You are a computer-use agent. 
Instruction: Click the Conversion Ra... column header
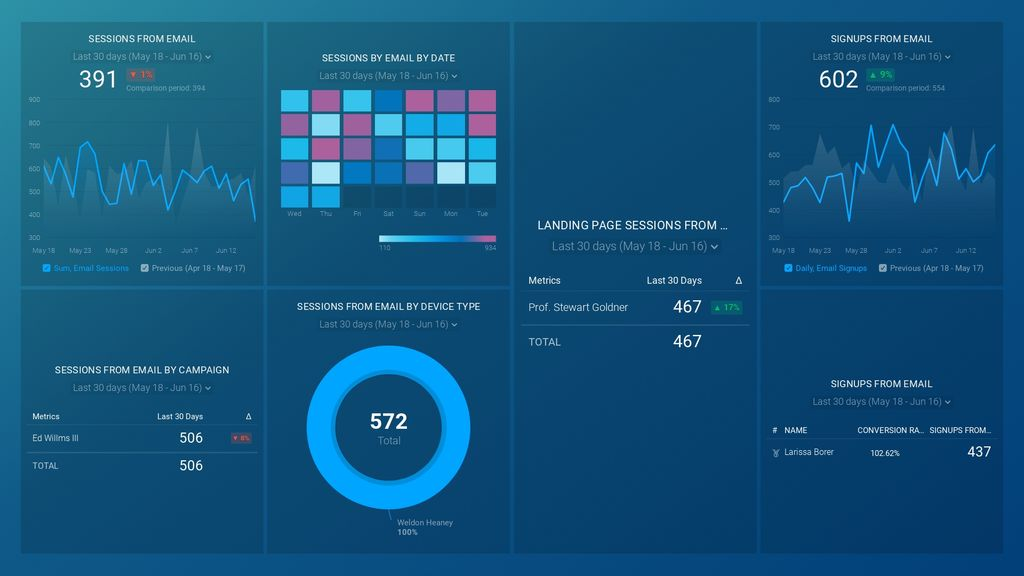[x=890, y=430]
